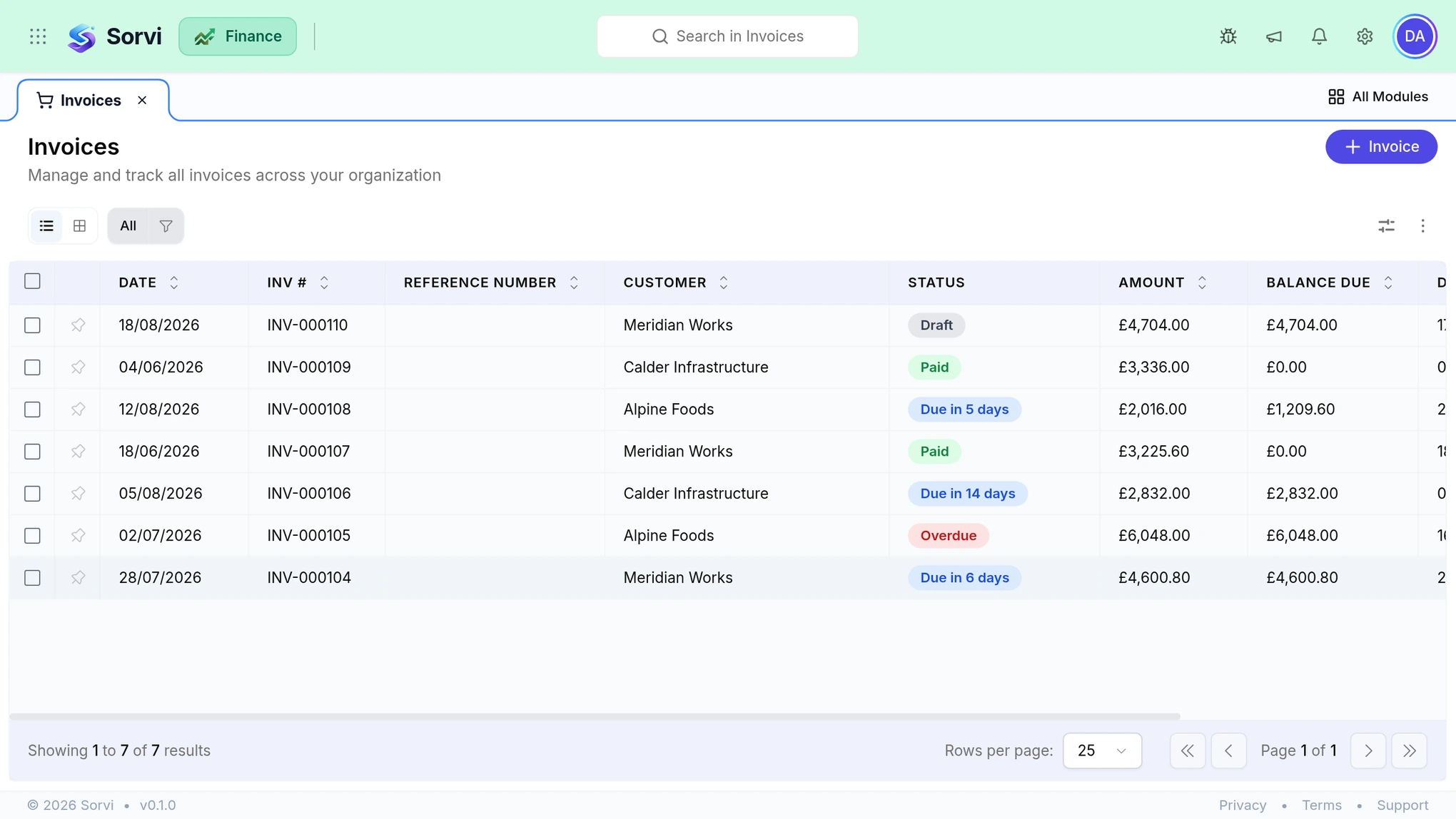The width and height of the screenshot is (1456, 819).
Task: Go to the last page
Action: click(1409, 751)
